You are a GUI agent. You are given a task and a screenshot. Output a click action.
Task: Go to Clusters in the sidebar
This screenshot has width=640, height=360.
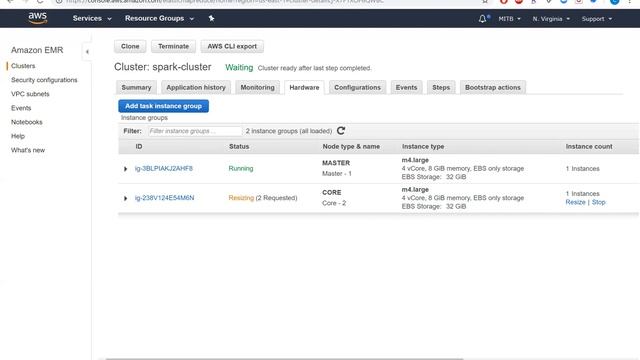(23, 66)
